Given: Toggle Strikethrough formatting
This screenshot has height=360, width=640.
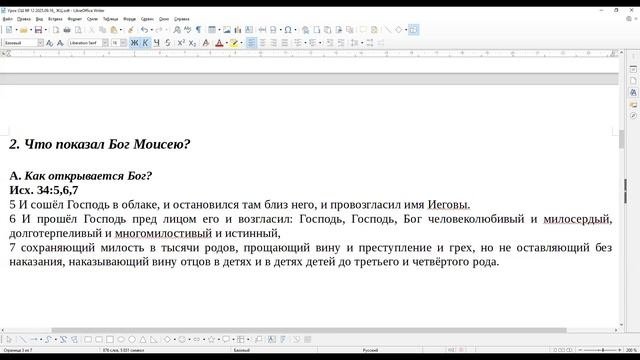Looking at the screenshot, I should (x=167, y=43).
